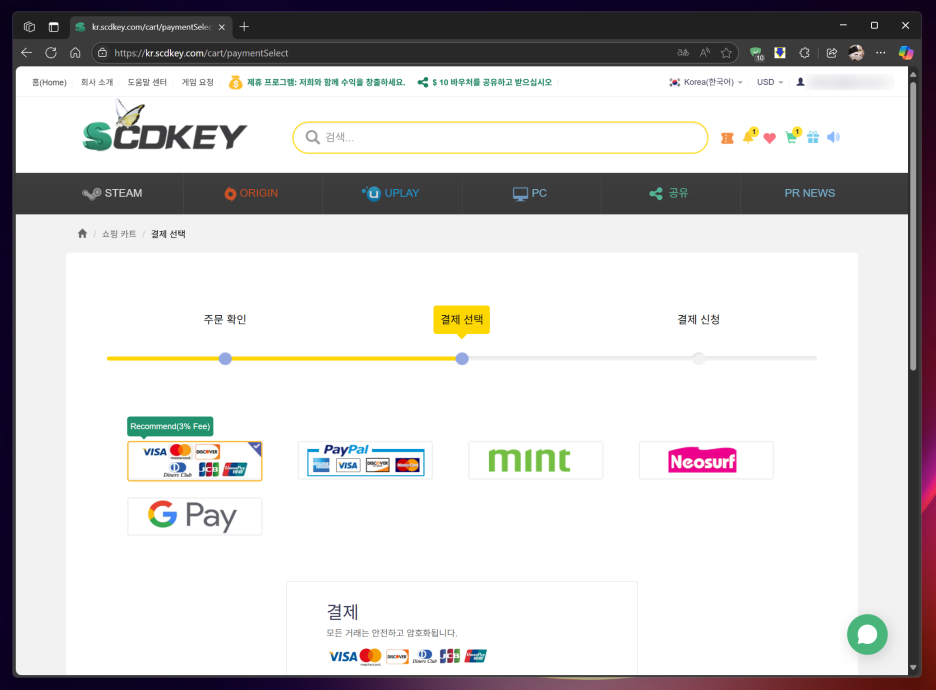This screenshot has width=936, height=690.
Task: Open the UPLAY category menu
Action: pos(391,193)
